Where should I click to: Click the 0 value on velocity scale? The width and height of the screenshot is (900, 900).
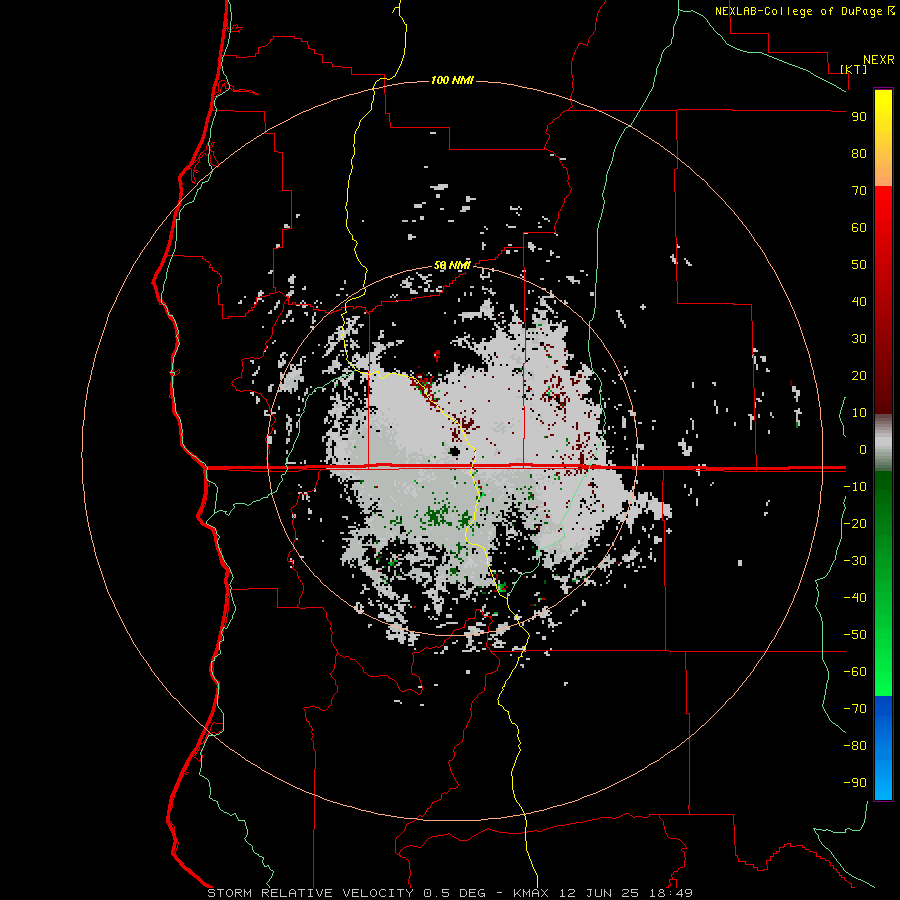(863, 449)
